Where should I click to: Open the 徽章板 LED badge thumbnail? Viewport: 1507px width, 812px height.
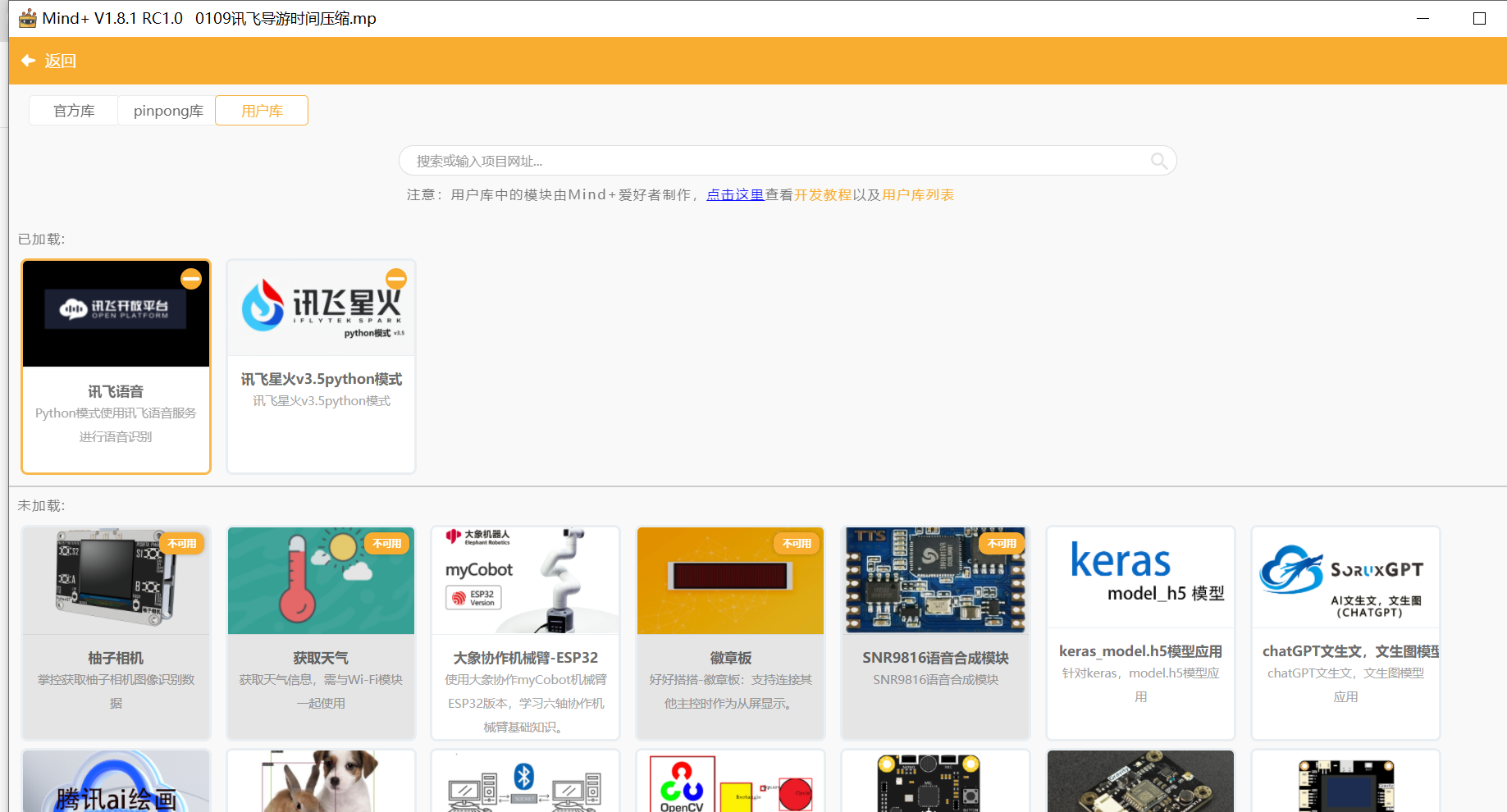pos(730,581)
